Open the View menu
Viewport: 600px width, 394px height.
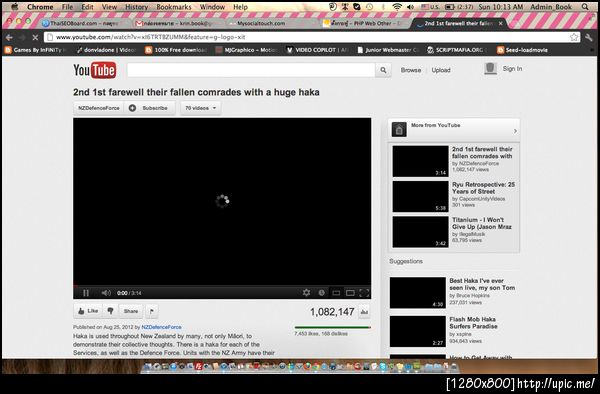(x=109, y=7)
